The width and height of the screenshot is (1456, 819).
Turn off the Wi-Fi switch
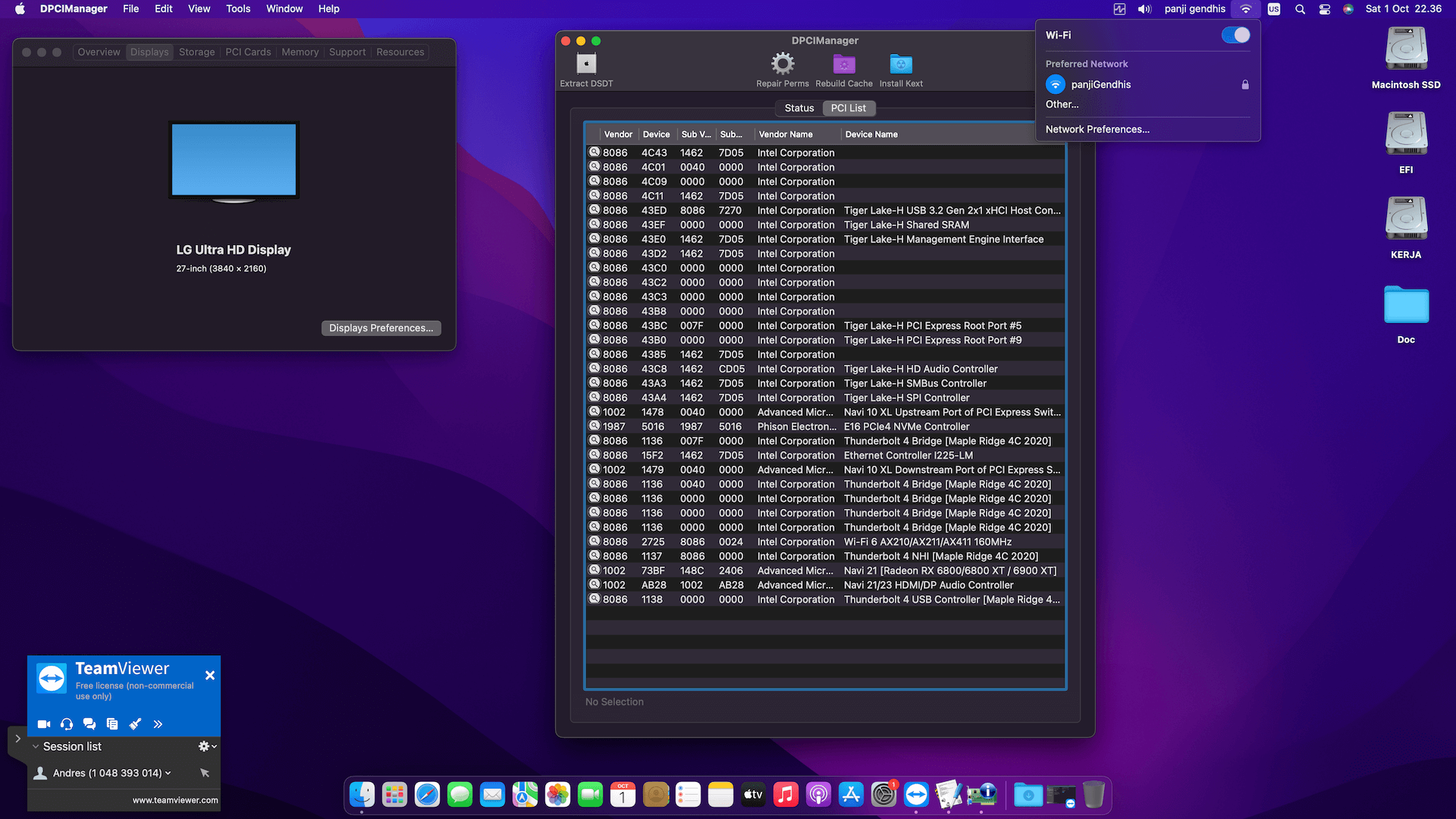[x=1235, y=35]
